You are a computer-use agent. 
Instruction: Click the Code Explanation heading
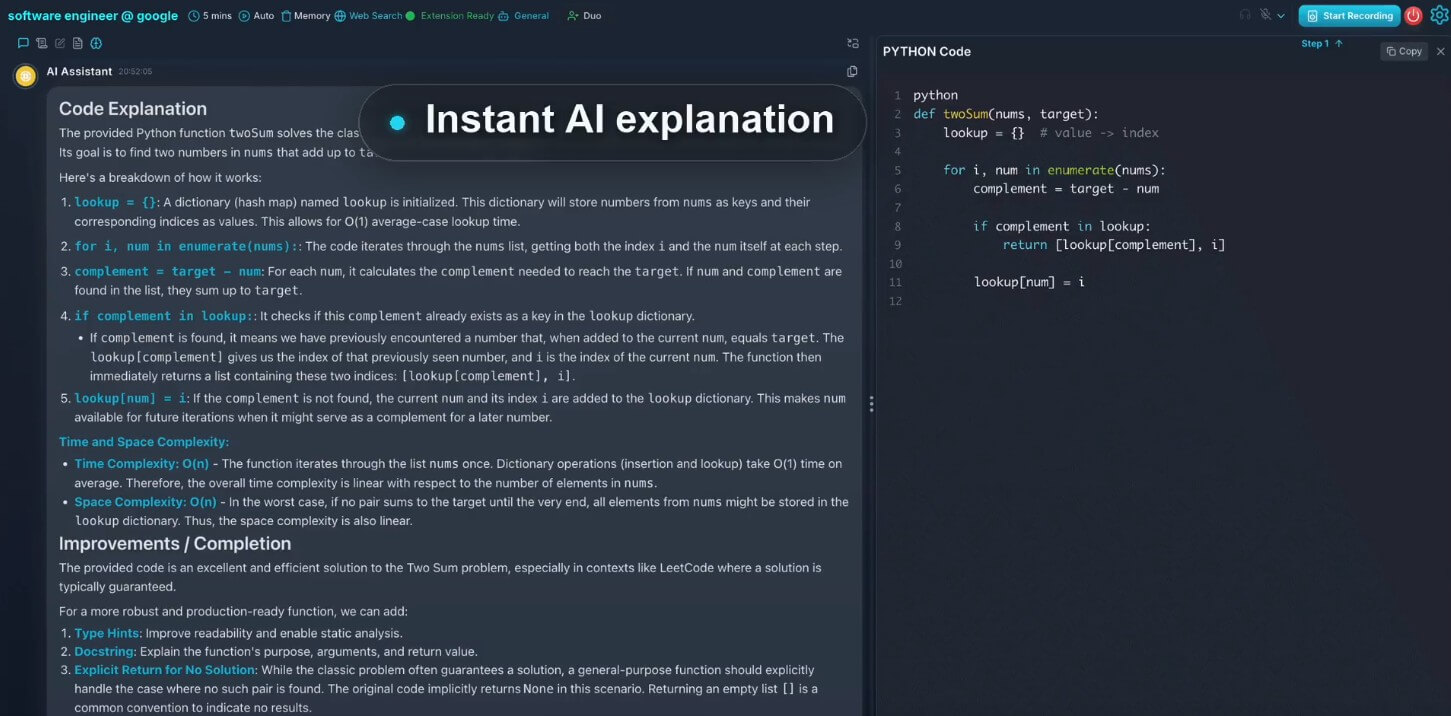tap(133, 109)
